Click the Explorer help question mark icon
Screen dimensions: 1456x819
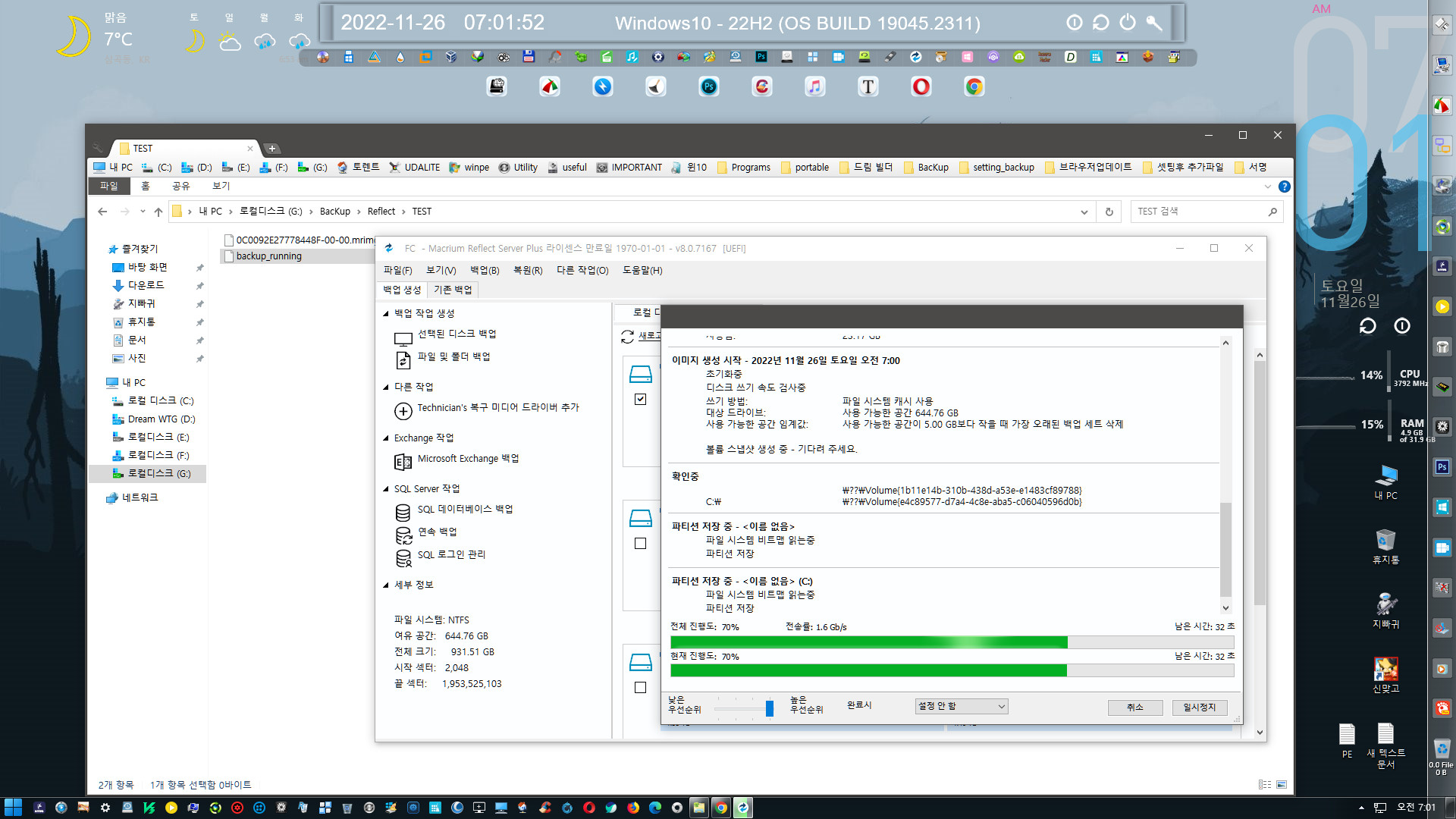(x=1284, y=187)
